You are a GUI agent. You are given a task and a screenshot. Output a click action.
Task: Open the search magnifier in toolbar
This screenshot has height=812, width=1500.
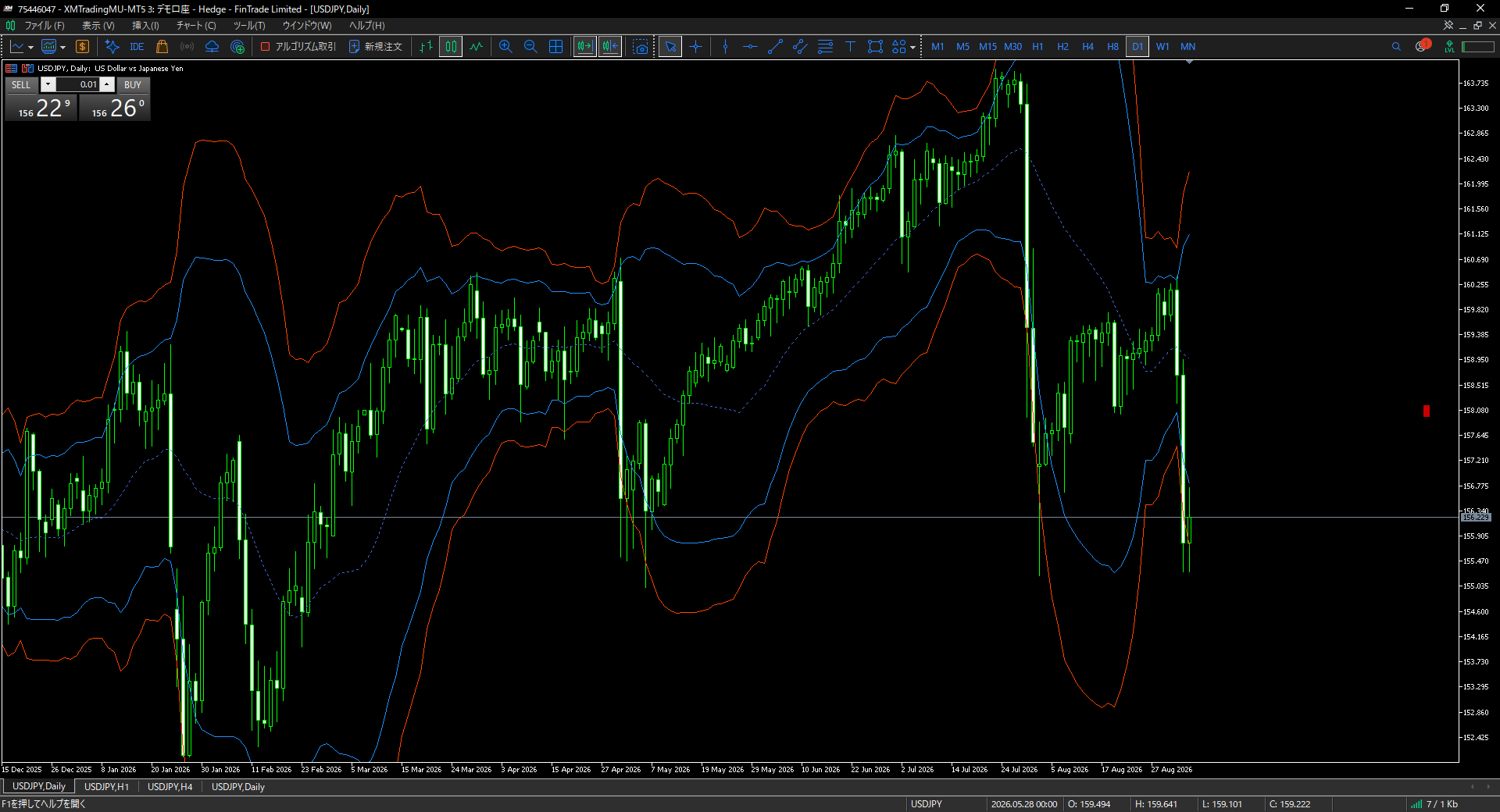click(x=1396, y=47)
